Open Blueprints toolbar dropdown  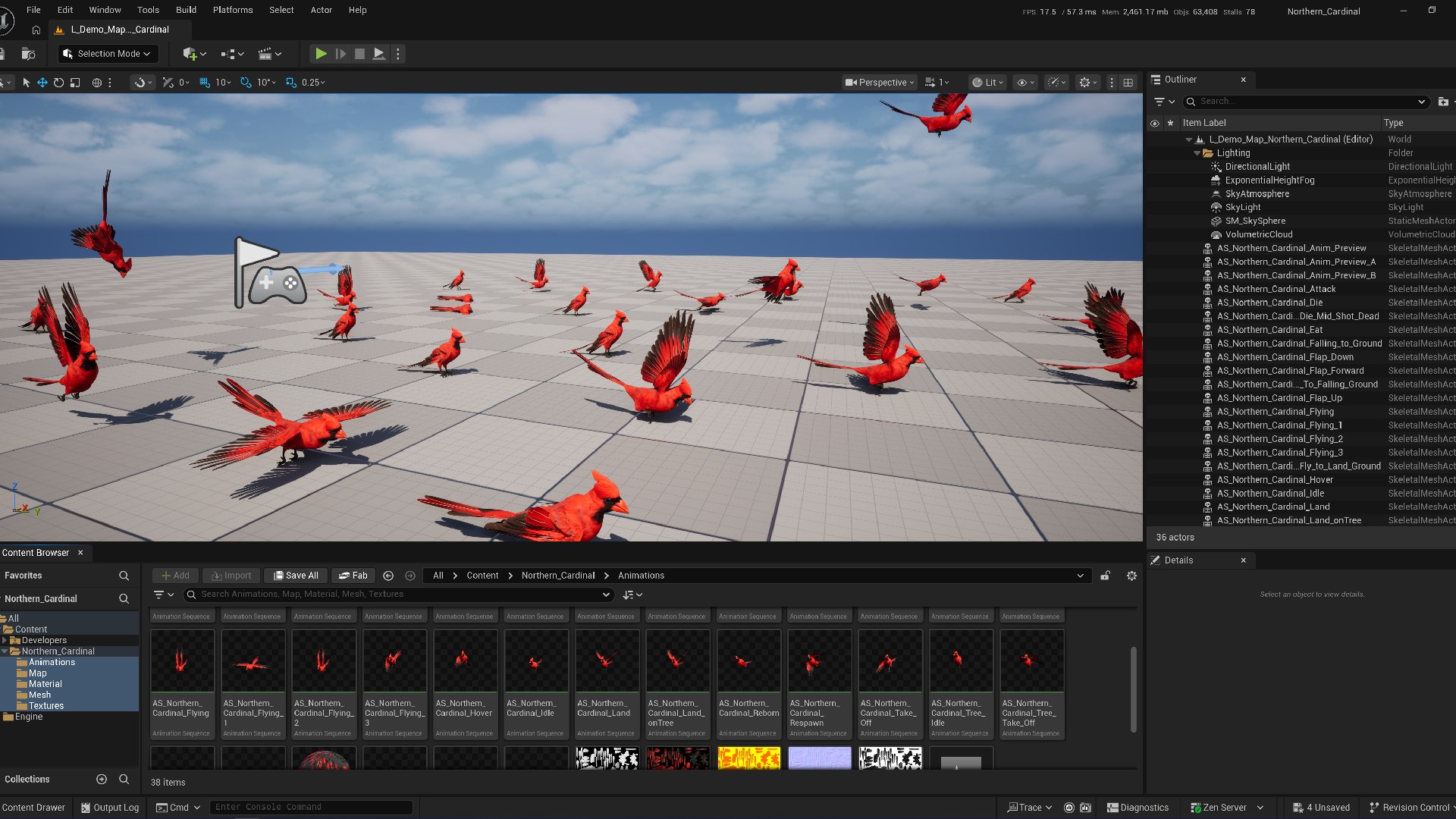point(232,54)
